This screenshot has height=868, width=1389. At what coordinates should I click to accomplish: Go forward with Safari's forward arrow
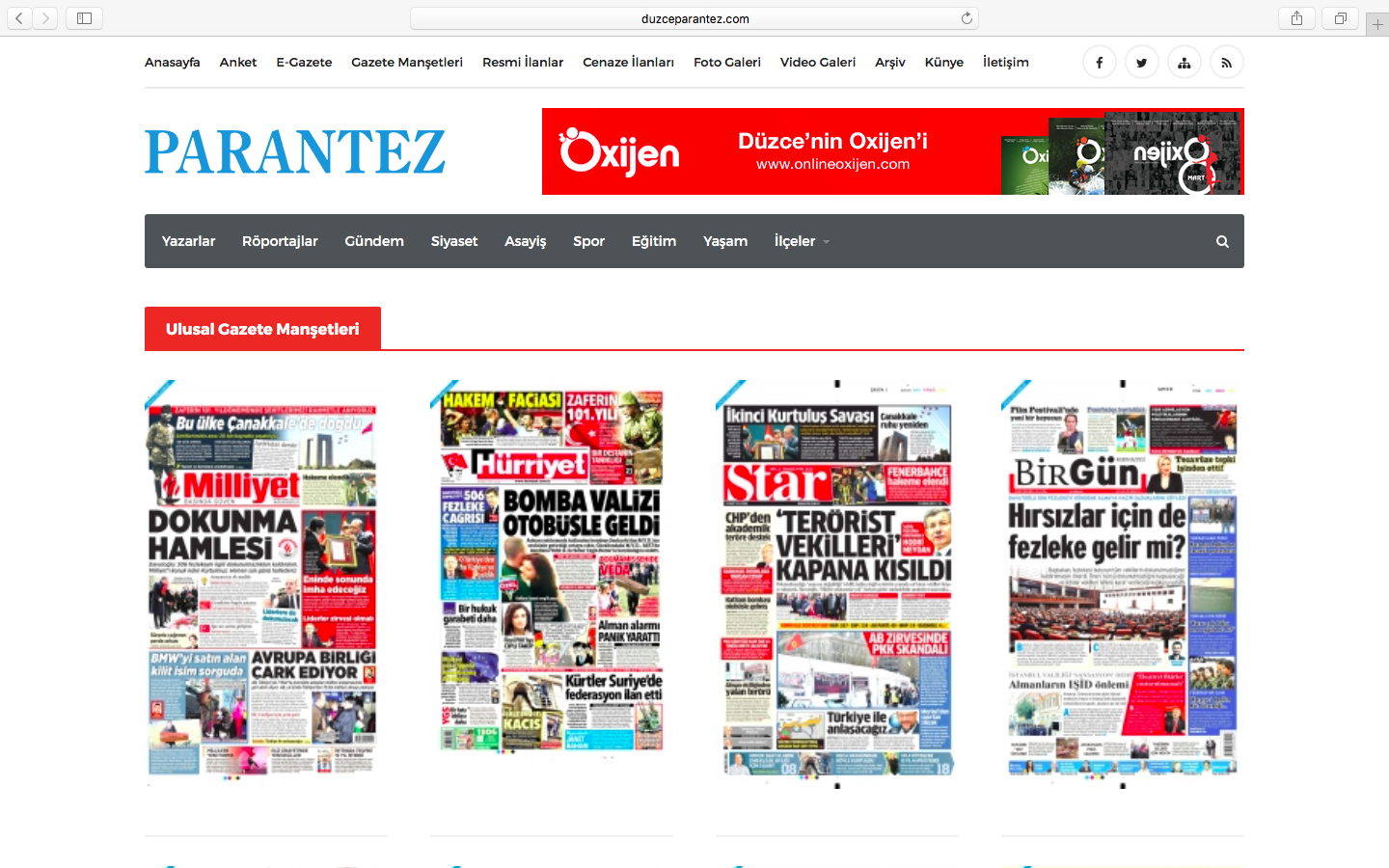point(45,18)
